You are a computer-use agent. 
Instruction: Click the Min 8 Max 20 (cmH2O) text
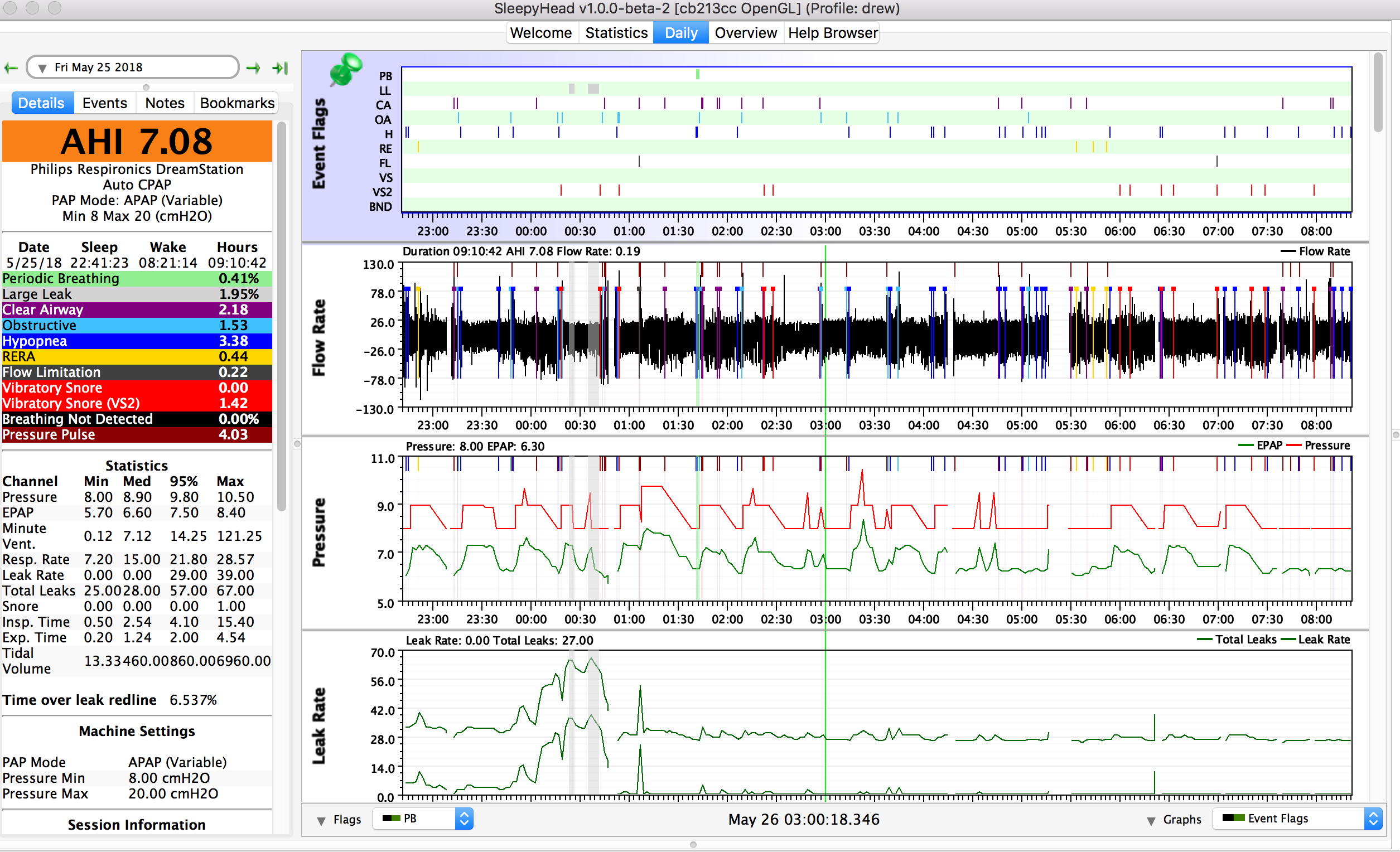coord(137,216)
